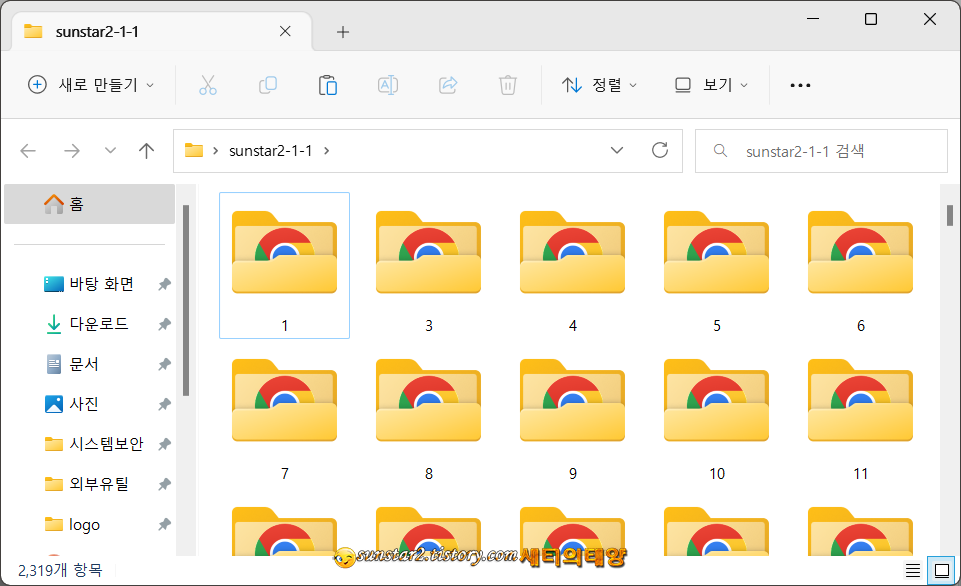Open the See more ellipsis menu
The image size is (961, 586).
coord(799,85)
